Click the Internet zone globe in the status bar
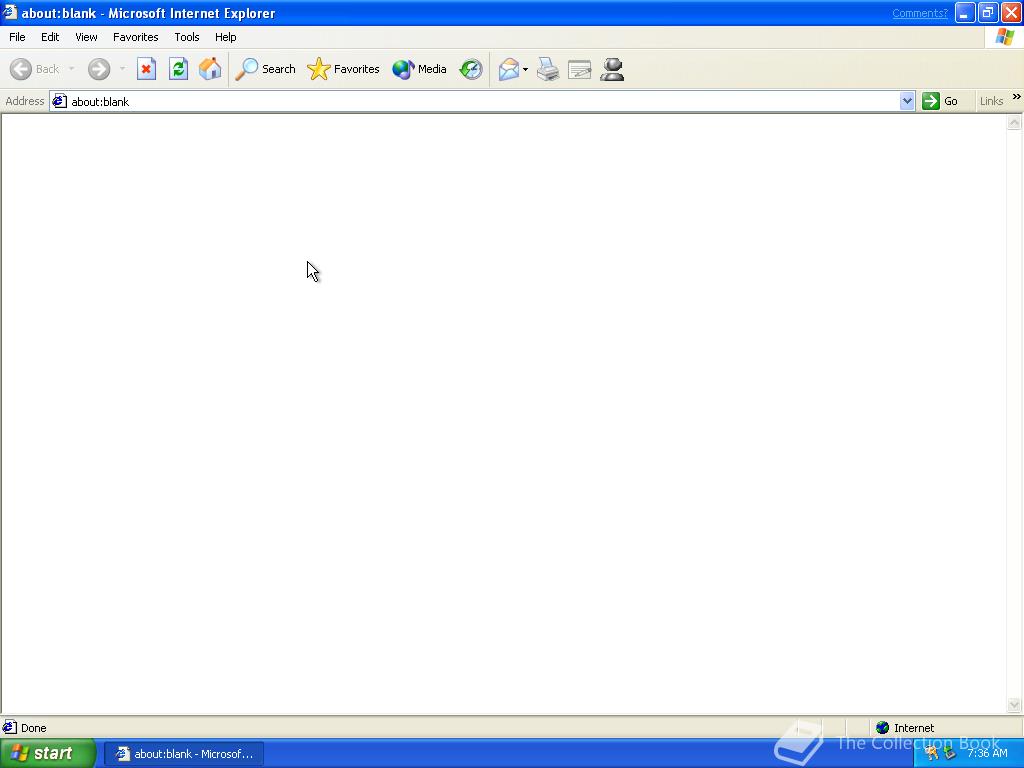Screen dimensions: 1024x768 coord(882,728)
